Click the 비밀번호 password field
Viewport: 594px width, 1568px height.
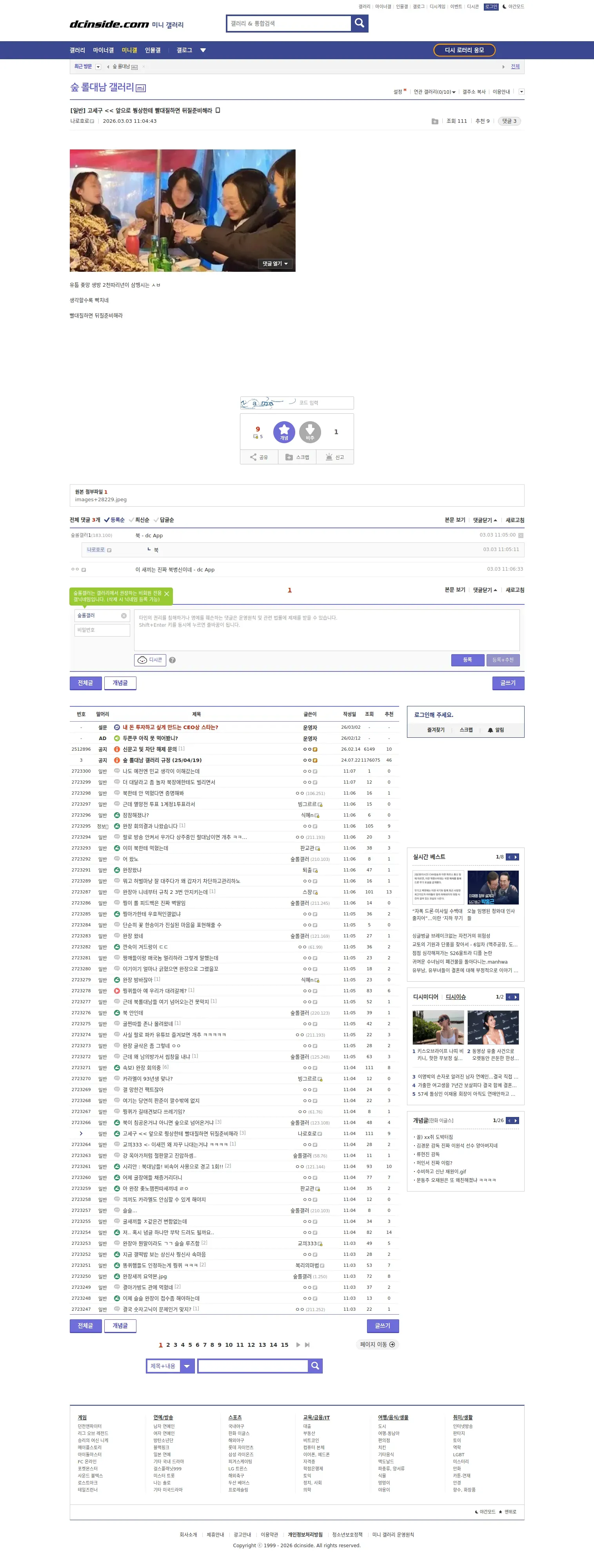point(102,630)
